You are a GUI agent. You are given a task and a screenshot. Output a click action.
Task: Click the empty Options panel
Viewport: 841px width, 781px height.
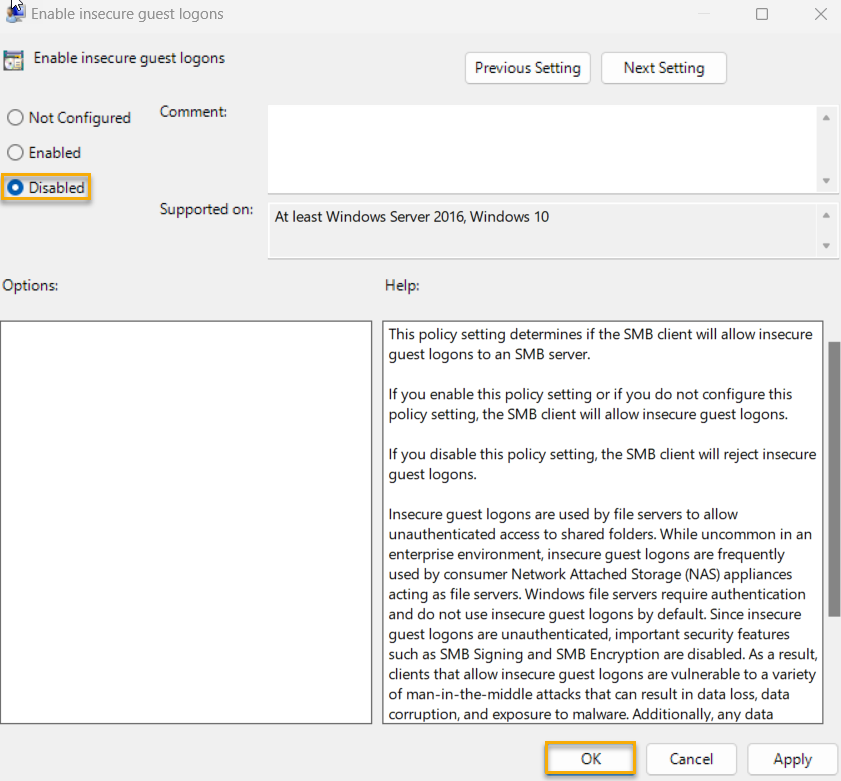186,520
